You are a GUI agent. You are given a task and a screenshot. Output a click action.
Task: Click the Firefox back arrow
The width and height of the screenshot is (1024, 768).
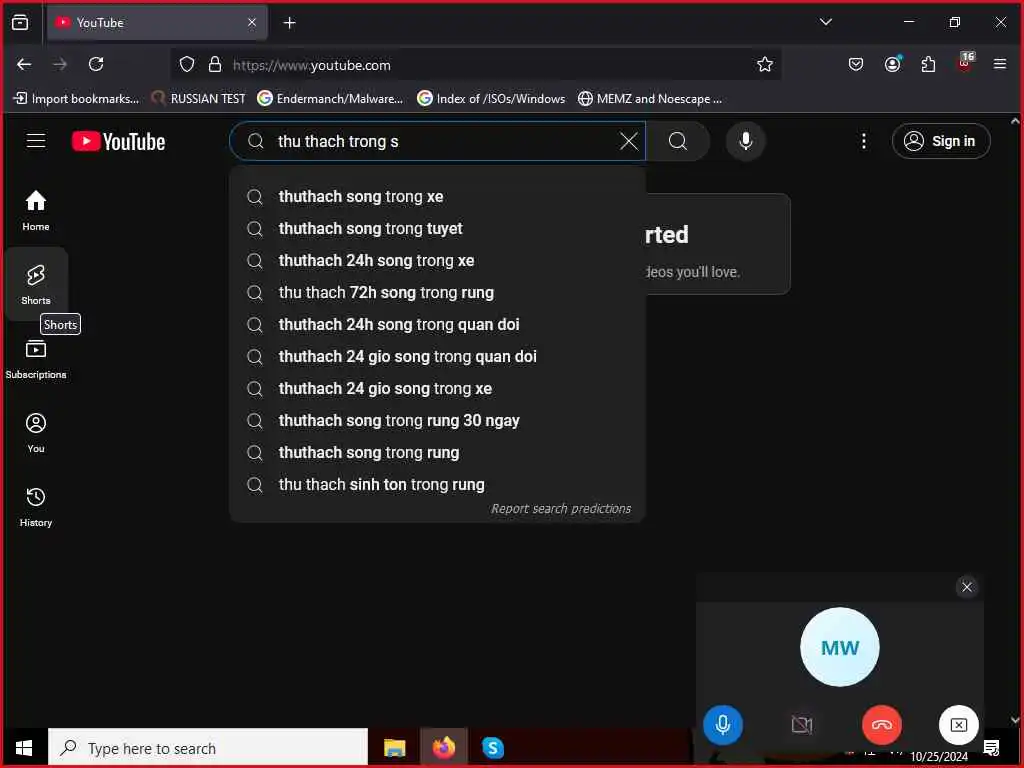click(24, 64)
